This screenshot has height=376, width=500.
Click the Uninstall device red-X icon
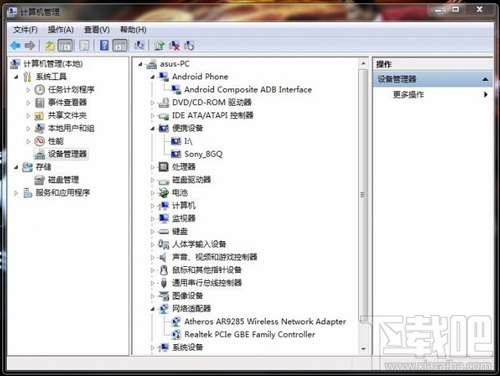(x=174, y=45)
